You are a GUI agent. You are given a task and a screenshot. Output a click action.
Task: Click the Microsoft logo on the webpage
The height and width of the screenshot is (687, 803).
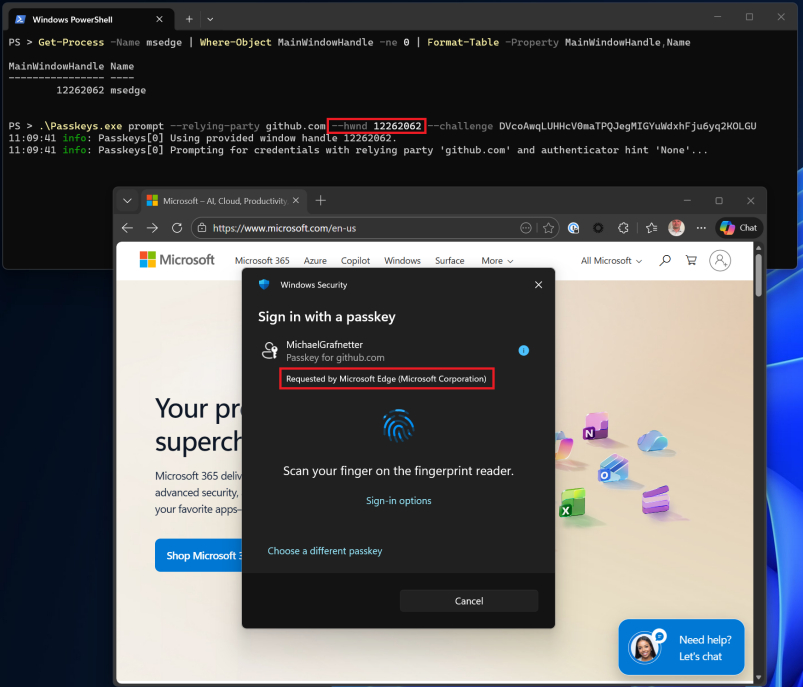pyautogui.click(x=177, y=260)
